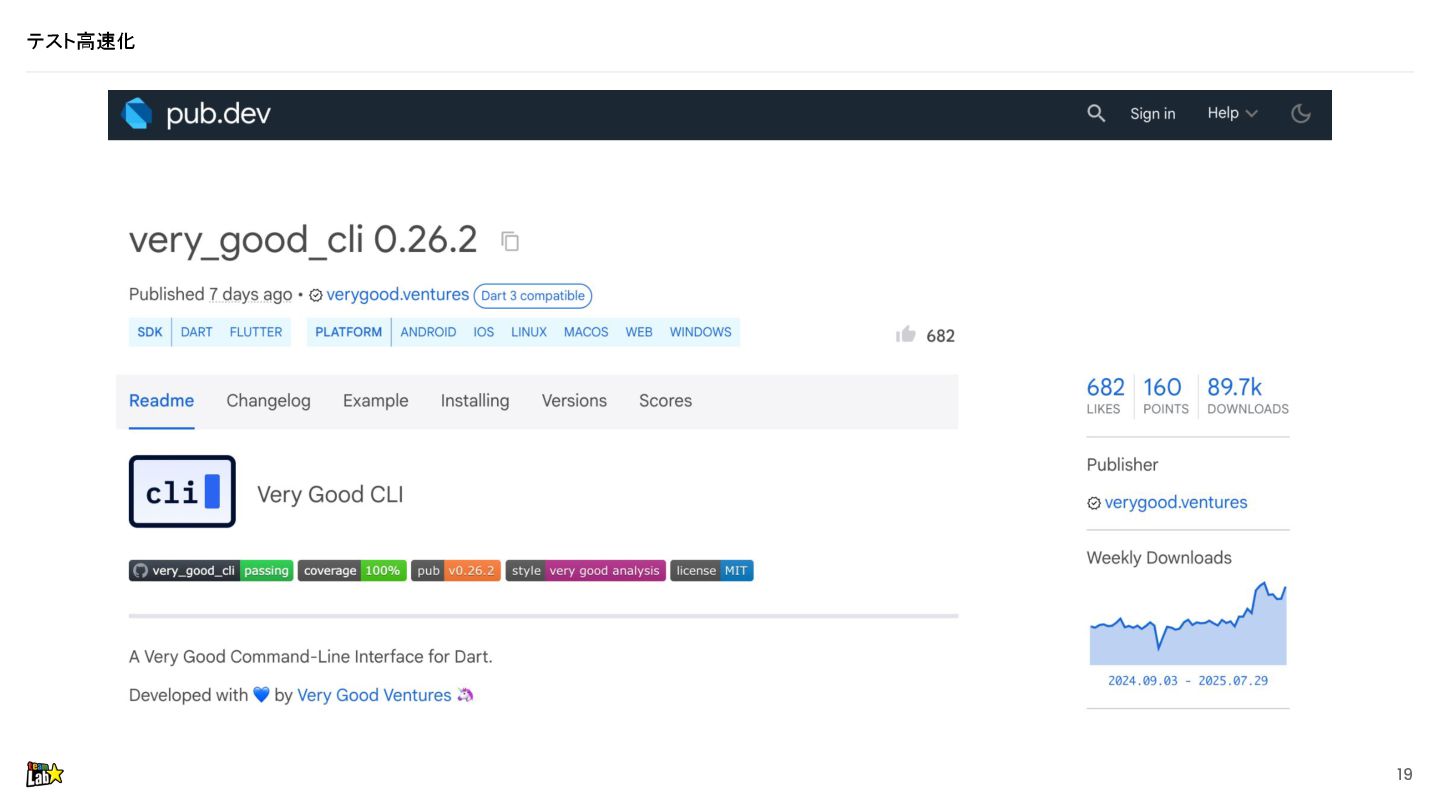Click the 'Weekly Downloads' heading
This screenshot has width=1440, height=810.
(x=1159, y=558)
